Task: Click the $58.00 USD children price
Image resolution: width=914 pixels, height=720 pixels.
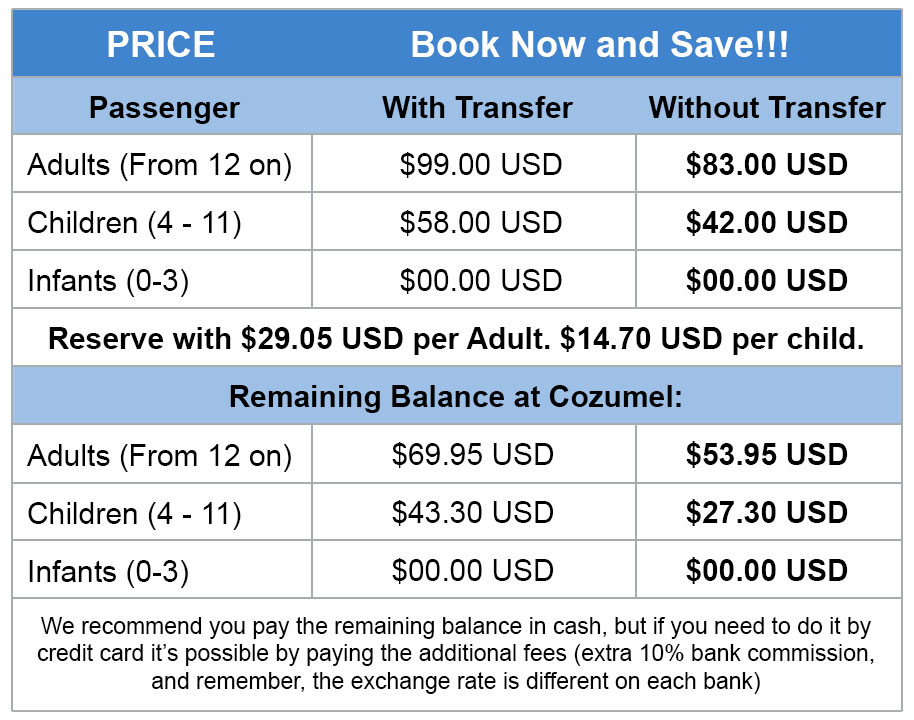Action: (x=481, y=222)
